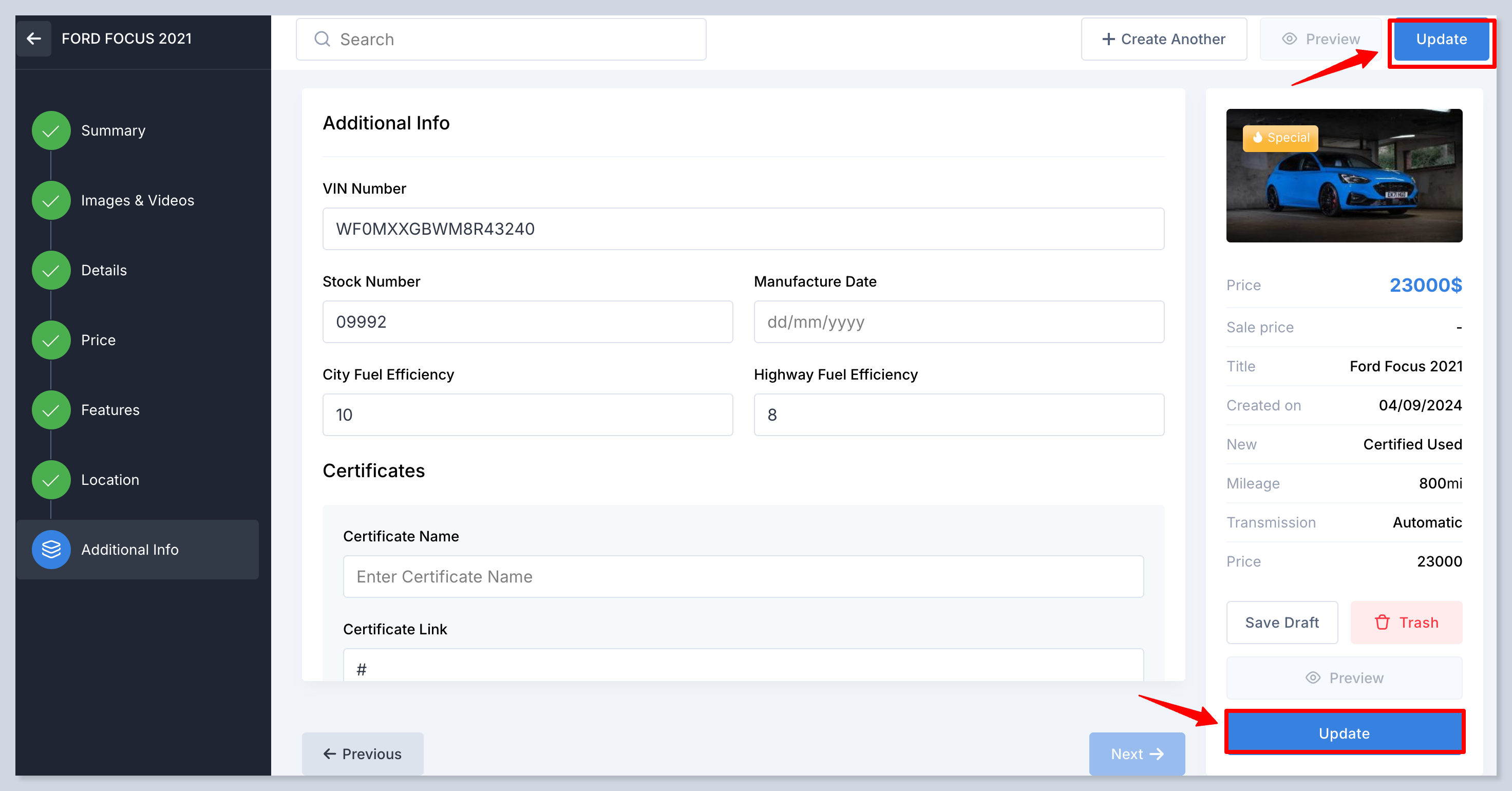Focus the VIN Number input field

[743, 229]
